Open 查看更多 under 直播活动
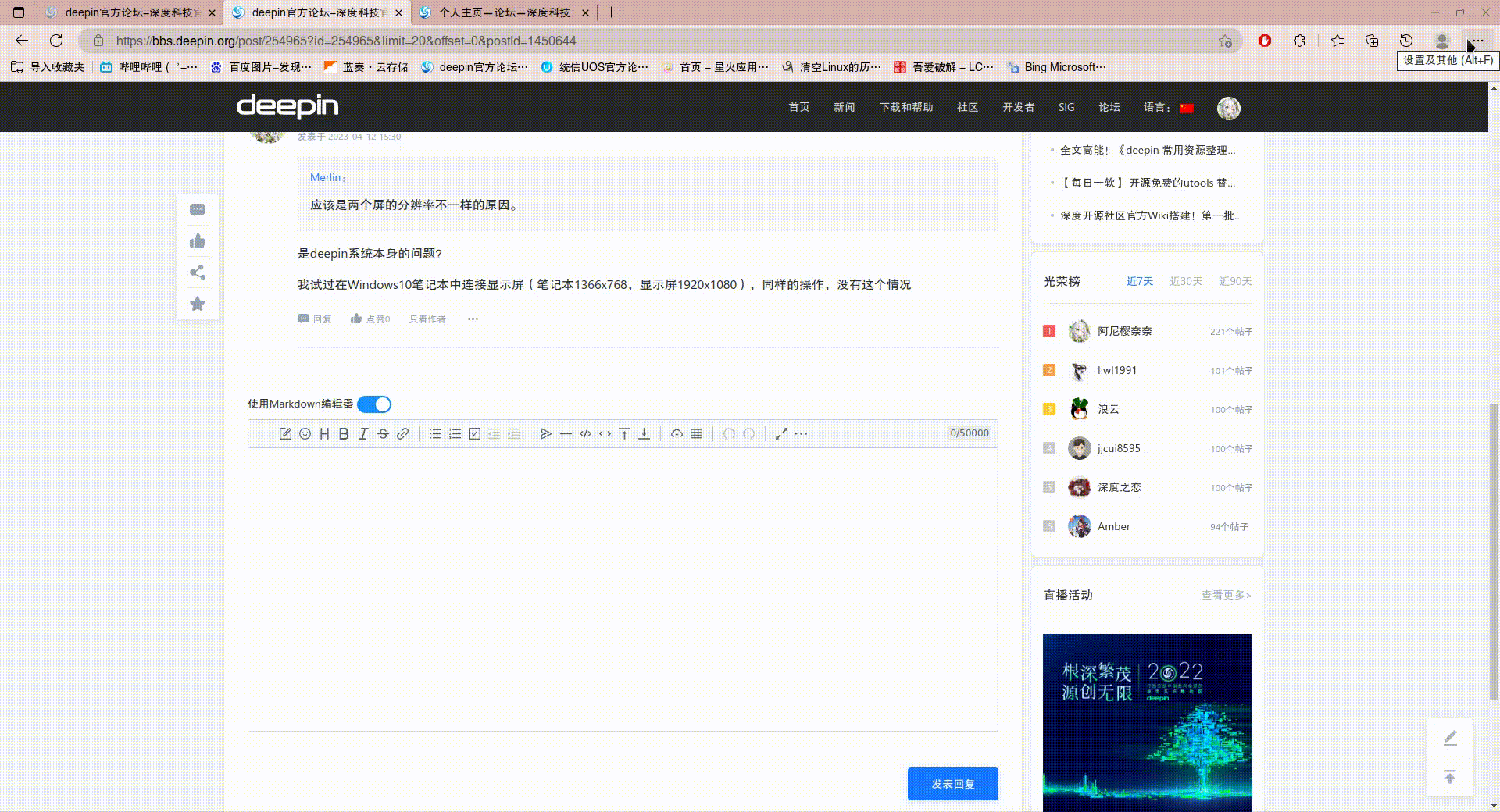 tap(1223, 595)
